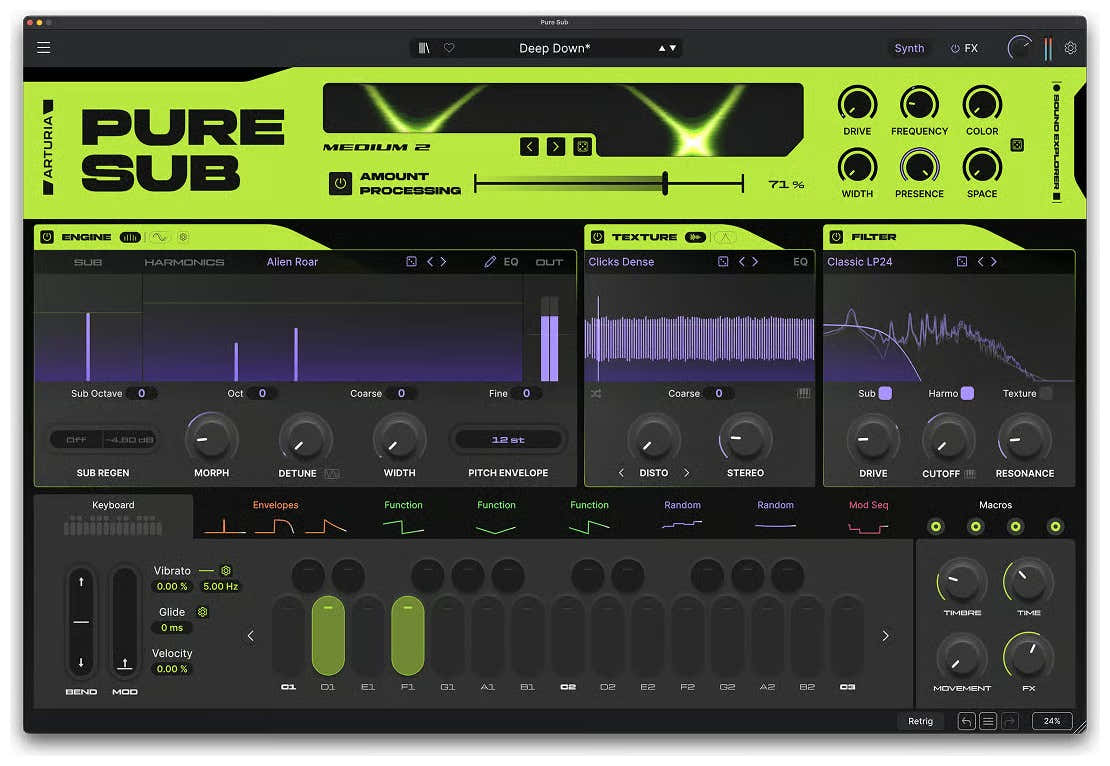Randomize the macro knobs dice icon
Viewport: 1110px width, 766px height.
tap(1017, 145)
